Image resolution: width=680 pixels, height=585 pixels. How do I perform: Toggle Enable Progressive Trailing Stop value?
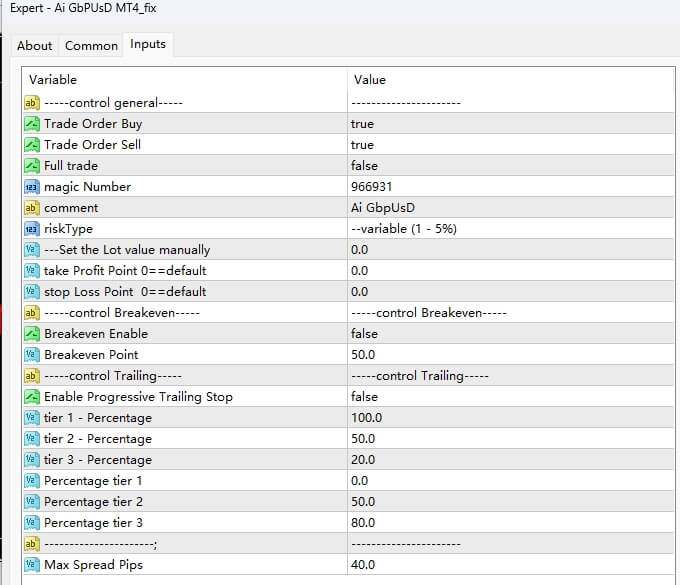pos(364,397)
